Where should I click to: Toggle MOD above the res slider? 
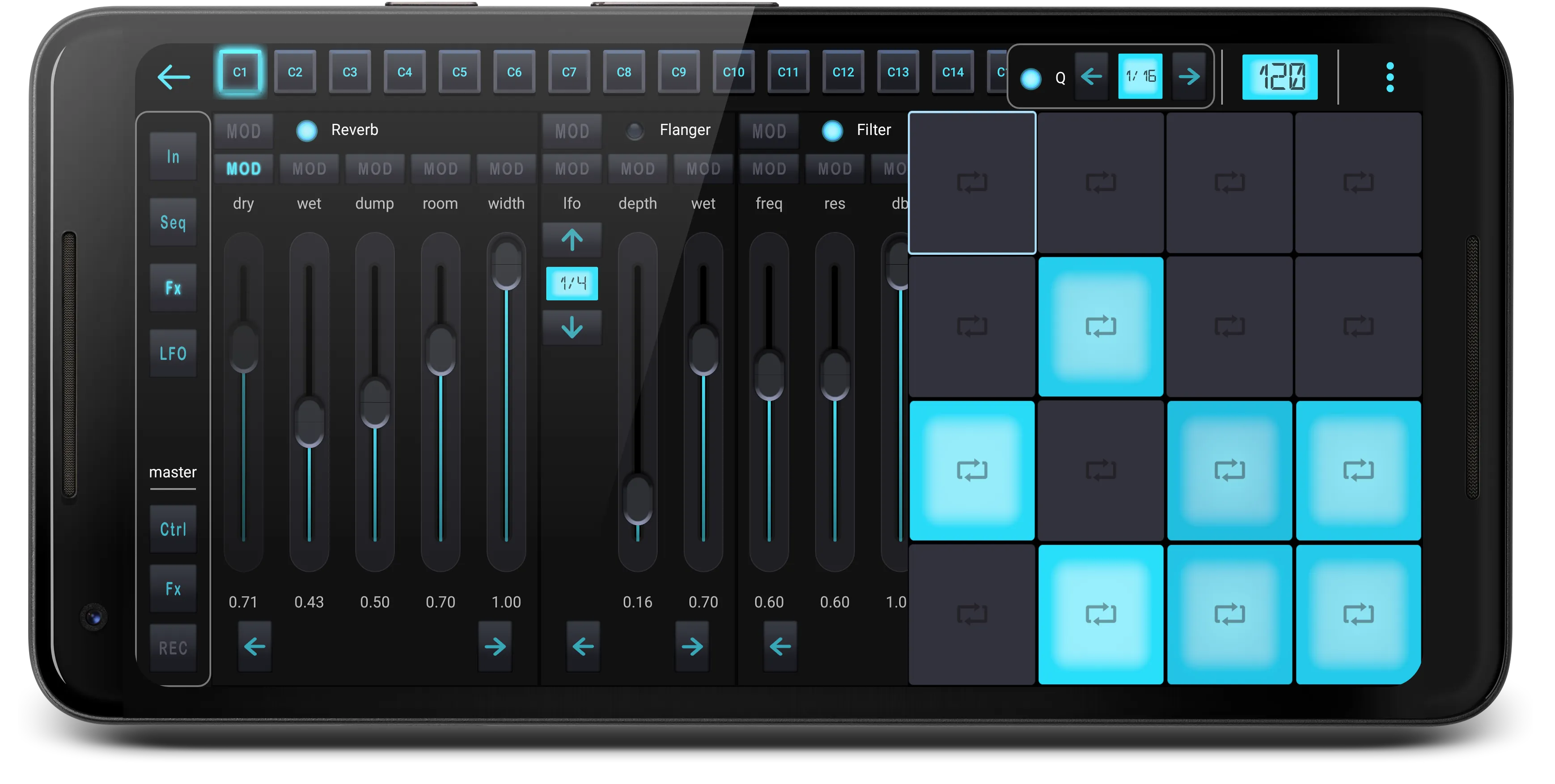click(835, 169)
